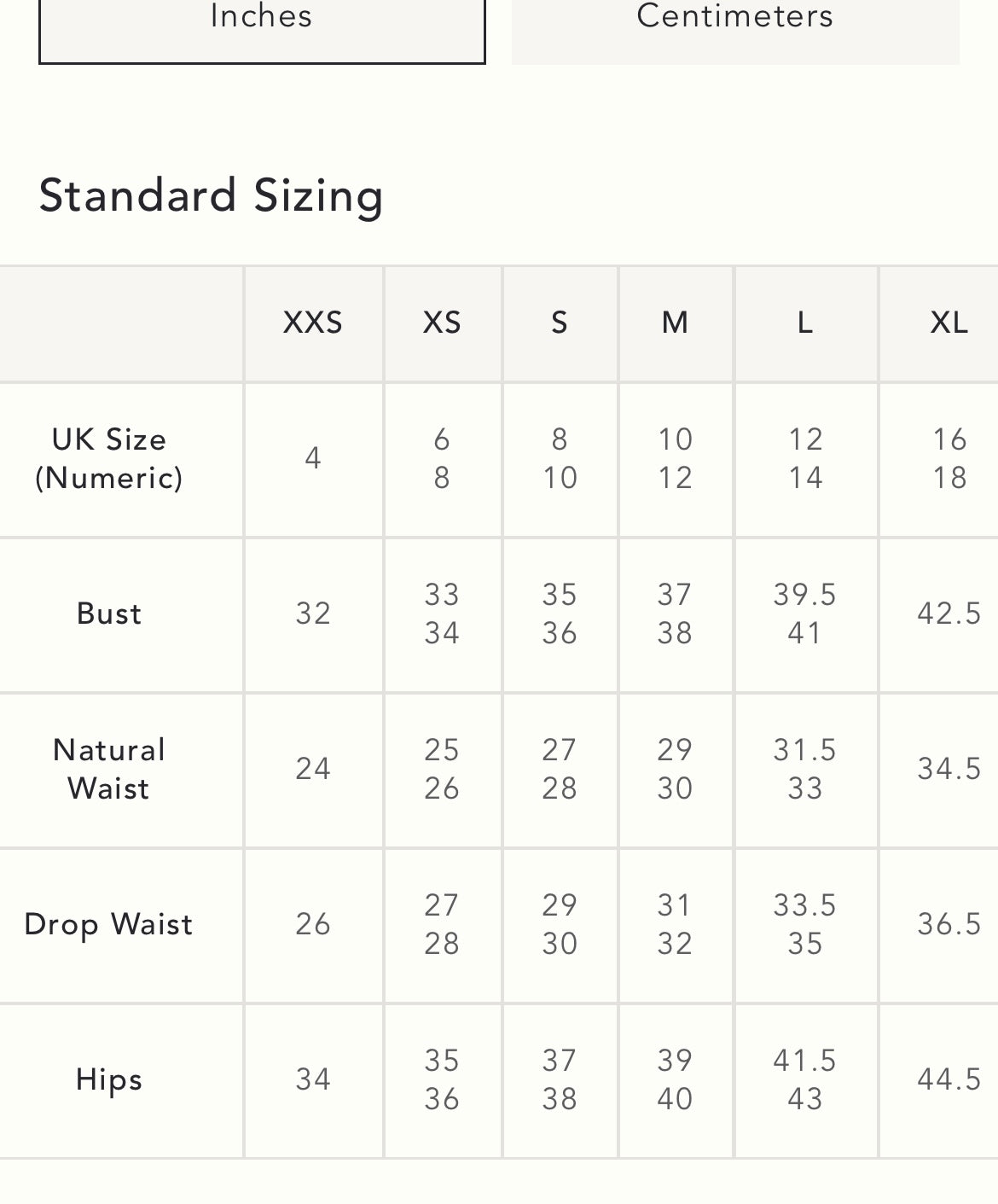Image resolution: width=998 pixels, height=1204 pixels.
Task: Click the XL natural waist value 34.5
Action: point(949,769)
